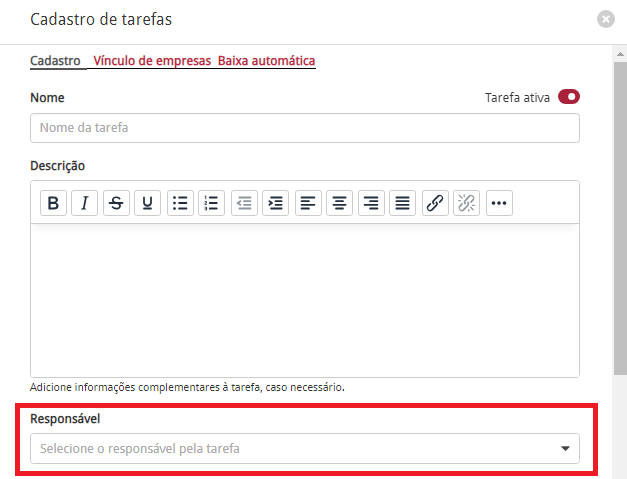
Task: Align description text left
Action: click(x=308, y=203)
